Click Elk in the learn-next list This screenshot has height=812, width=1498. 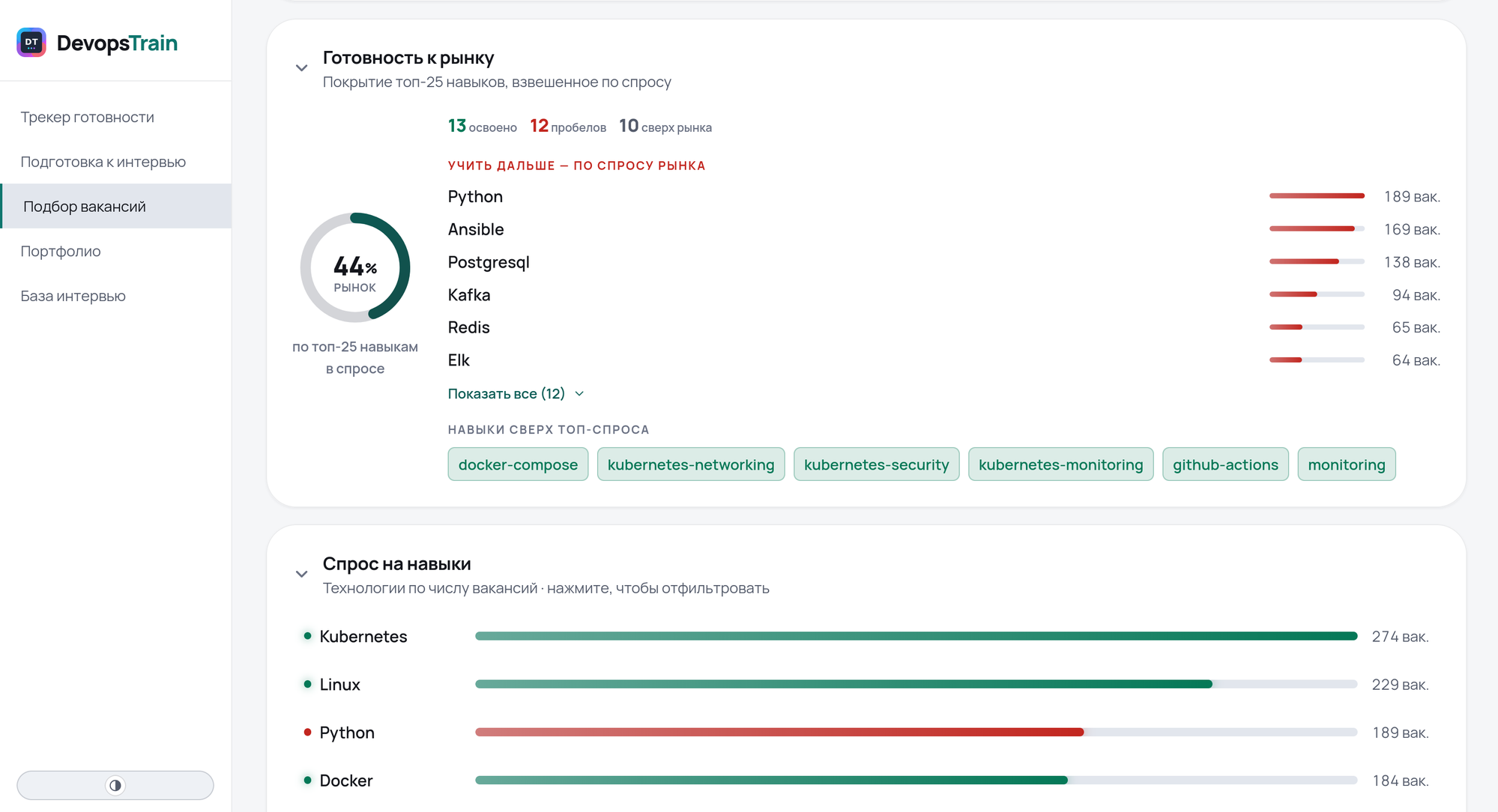coord(944,360)
